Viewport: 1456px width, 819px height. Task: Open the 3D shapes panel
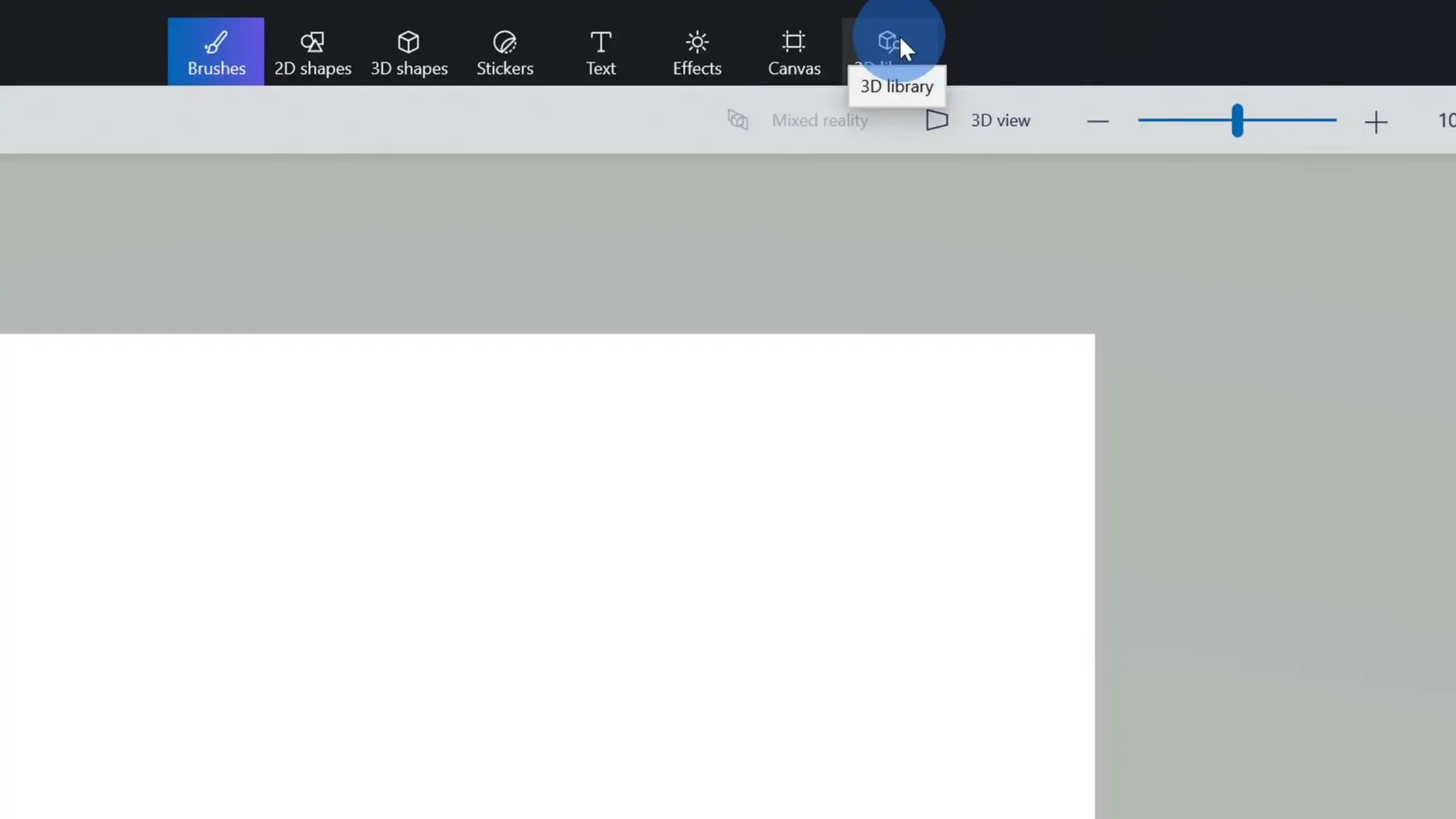point(409,52)
